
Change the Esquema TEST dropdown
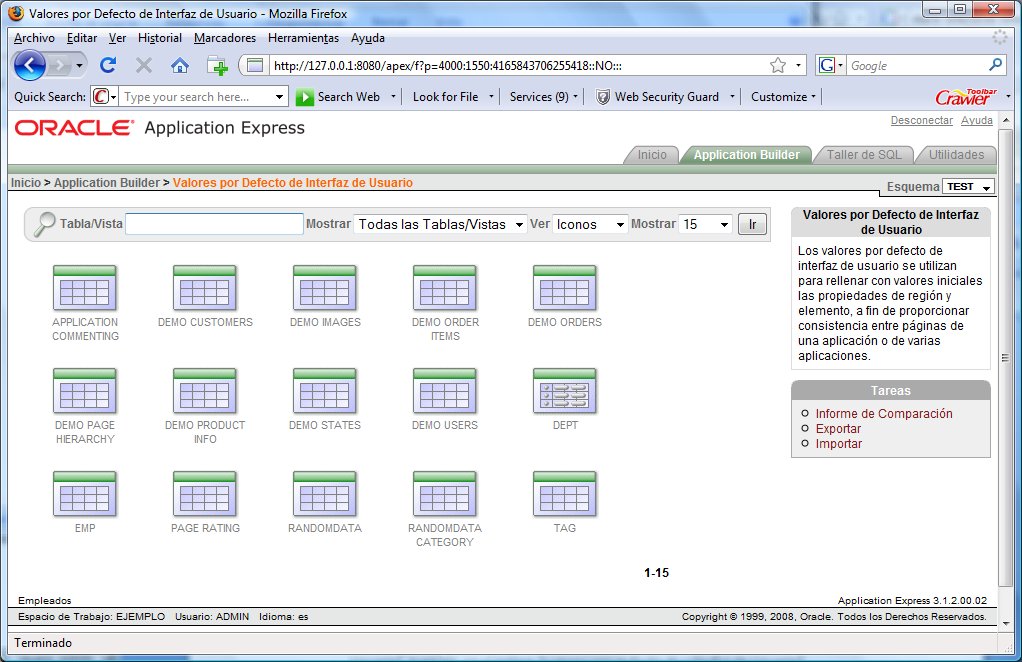pos(969,187)
